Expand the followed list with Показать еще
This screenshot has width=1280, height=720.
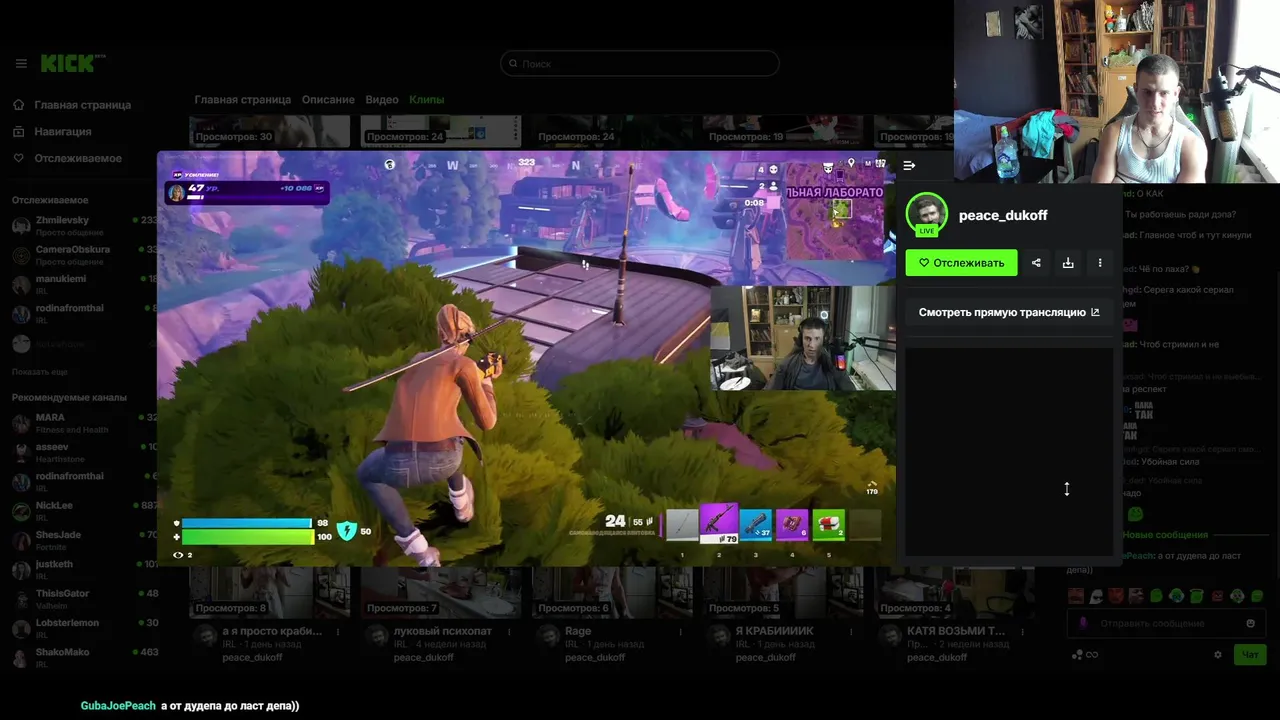click(x=40, y=372)
